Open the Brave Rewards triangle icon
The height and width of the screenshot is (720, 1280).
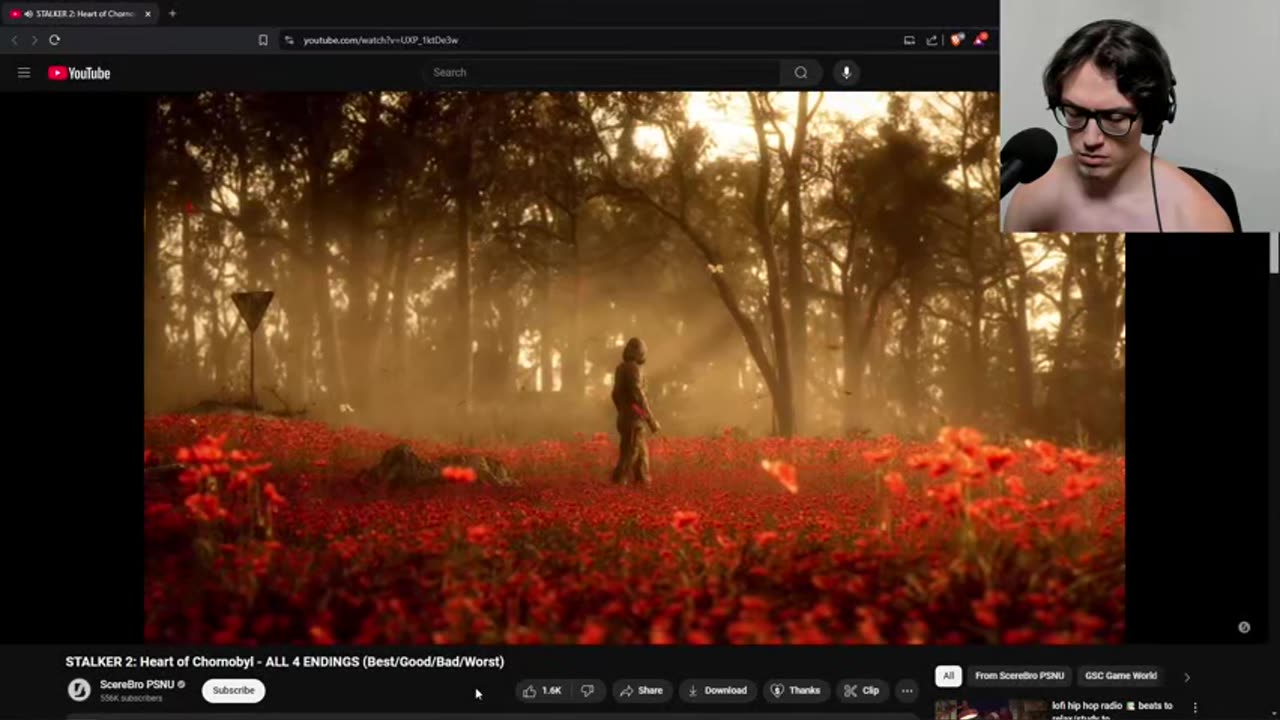tap(982, 40)
